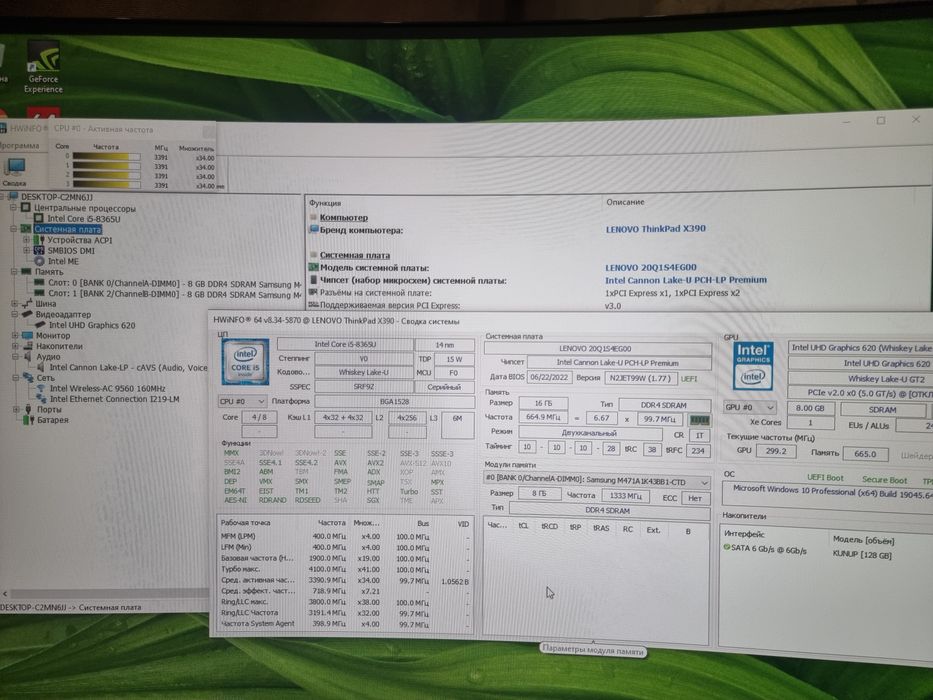The image size is (933, 700).
Task: Open the Программа menu
Action: pos(20,146)
